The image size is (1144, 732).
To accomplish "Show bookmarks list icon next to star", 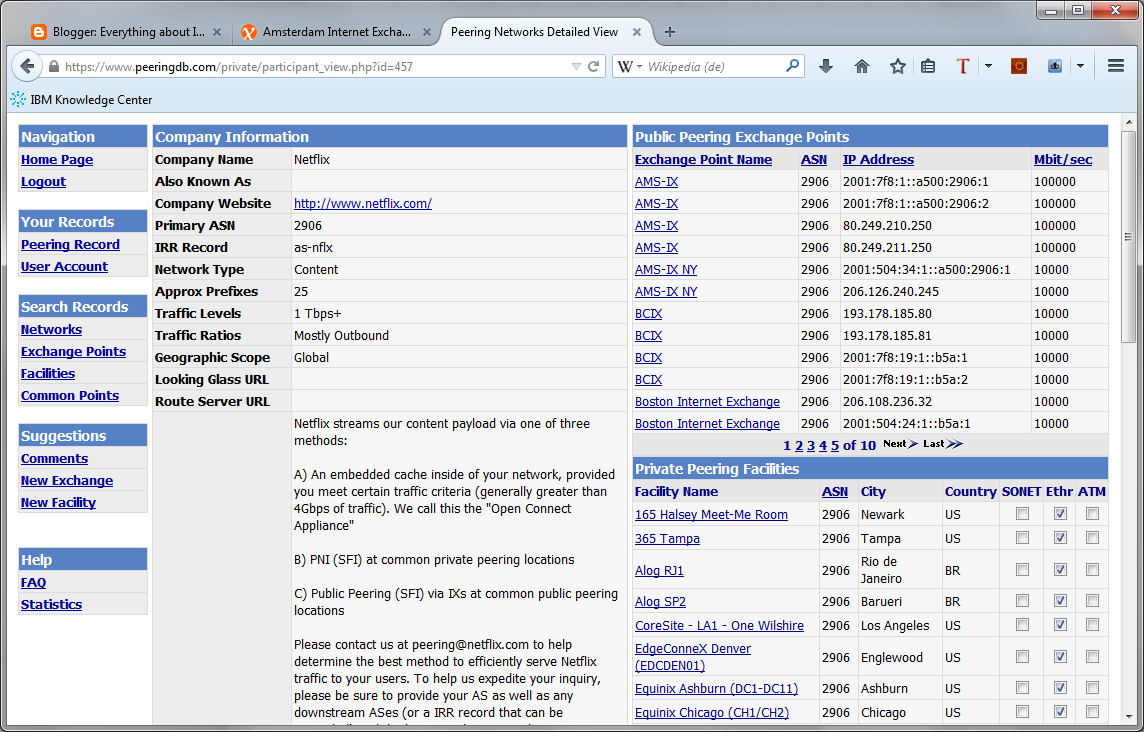I will [928, 67].
